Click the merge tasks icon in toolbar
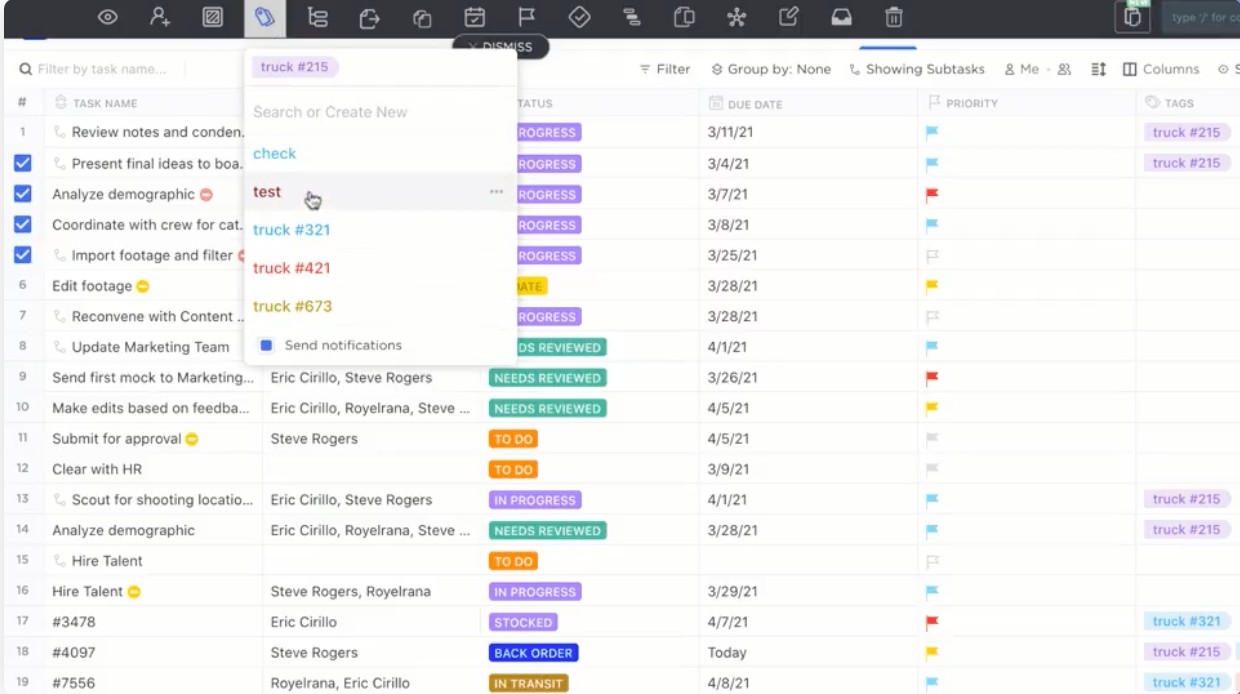1240x694 pixels. (684, 17)
